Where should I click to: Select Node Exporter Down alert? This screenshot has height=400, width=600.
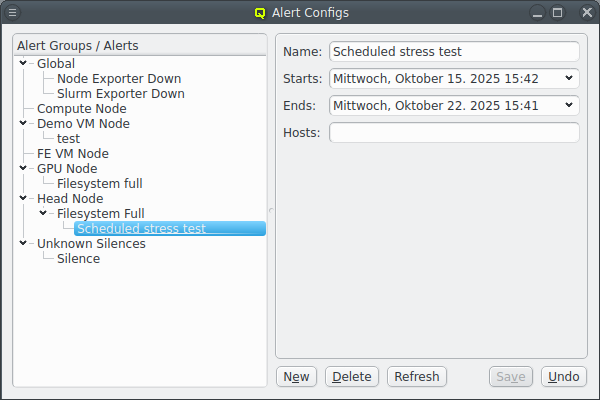[x=119, y=78]
